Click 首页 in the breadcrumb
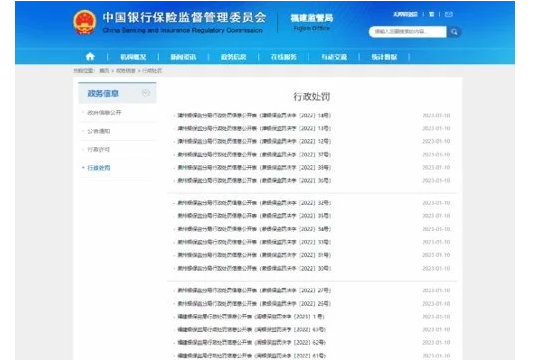534x364 pixels. tap(104, 70)
